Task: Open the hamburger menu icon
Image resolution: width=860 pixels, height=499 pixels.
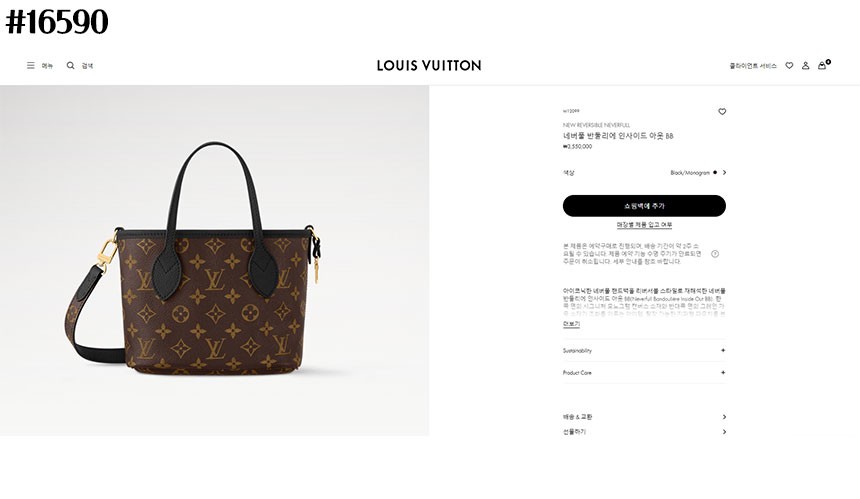Action: 31,65
